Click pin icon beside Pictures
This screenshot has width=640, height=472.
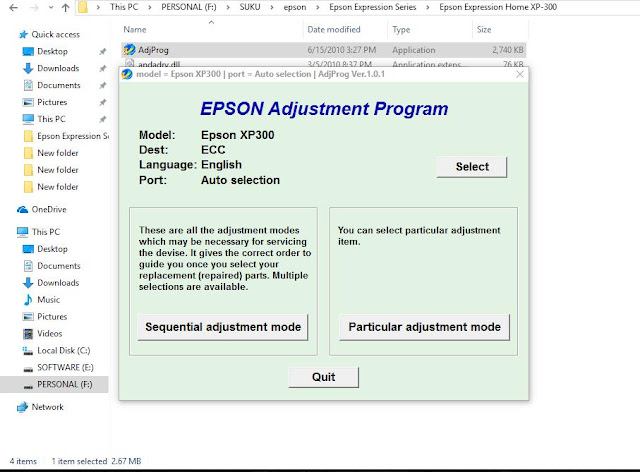point(102,102)
